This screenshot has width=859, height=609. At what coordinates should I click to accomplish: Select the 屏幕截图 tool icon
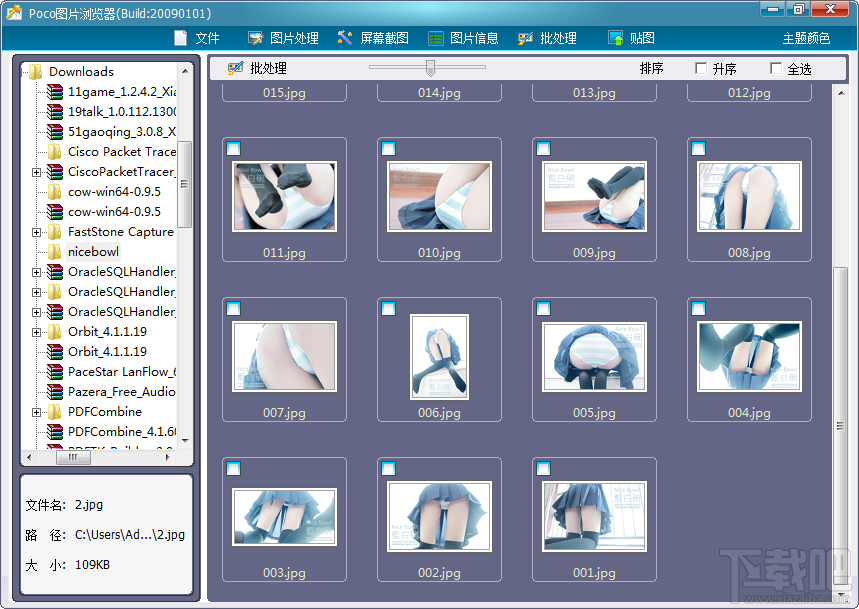point(345,38)
